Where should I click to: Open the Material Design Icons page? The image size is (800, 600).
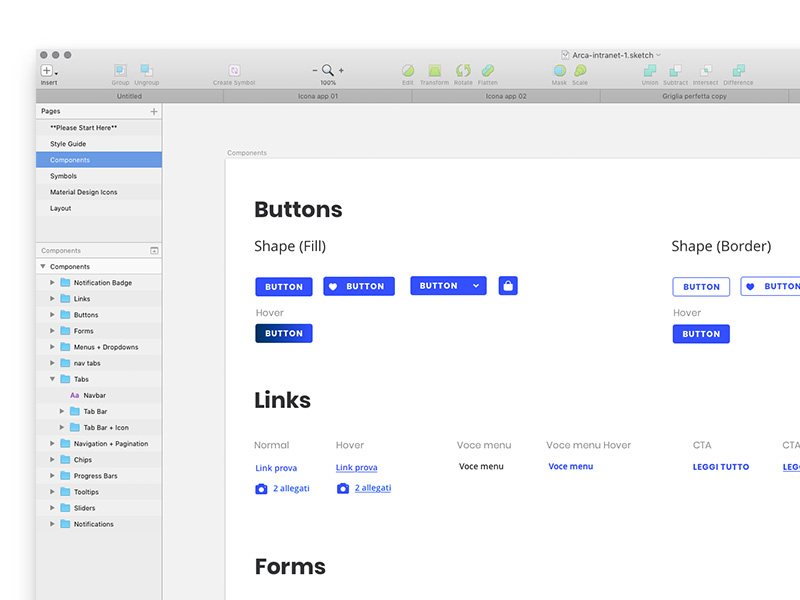pos(99,192)
